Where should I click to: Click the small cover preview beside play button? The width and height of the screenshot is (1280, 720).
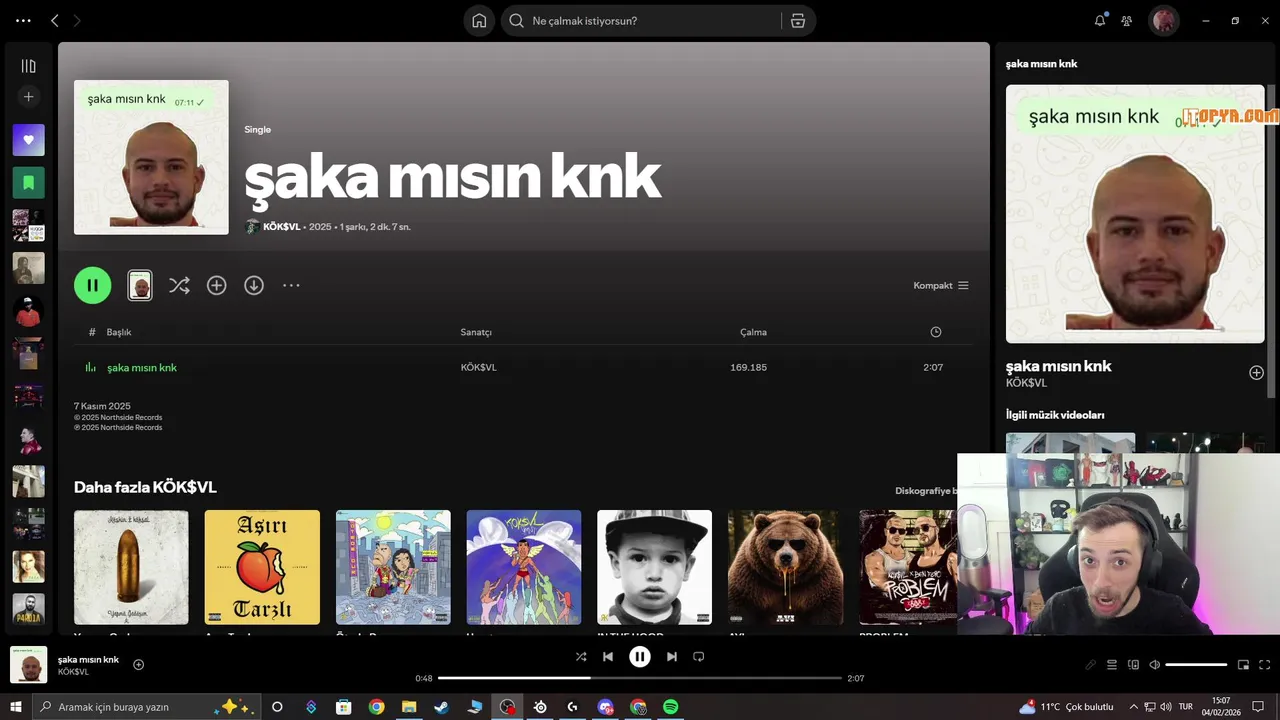[x=140, y=286]
